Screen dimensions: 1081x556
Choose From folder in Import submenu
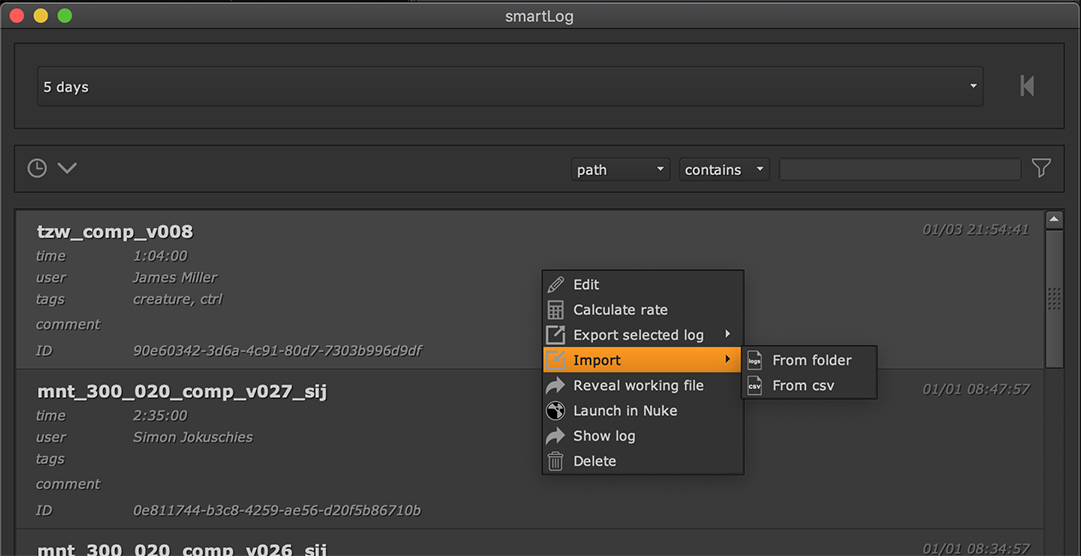[x=811, y=360]
